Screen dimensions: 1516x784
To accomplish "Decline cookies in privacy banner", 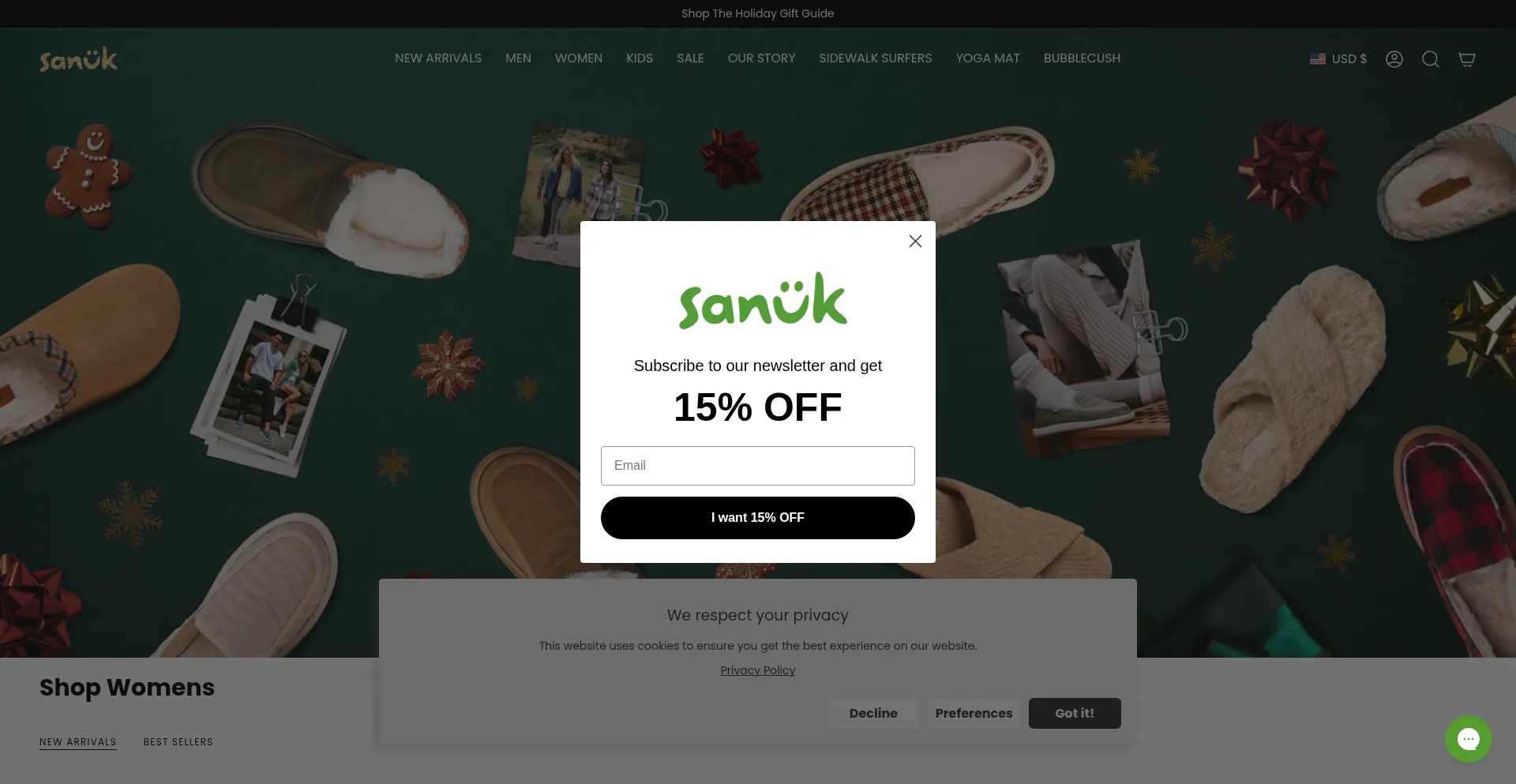I will [873, 713].
